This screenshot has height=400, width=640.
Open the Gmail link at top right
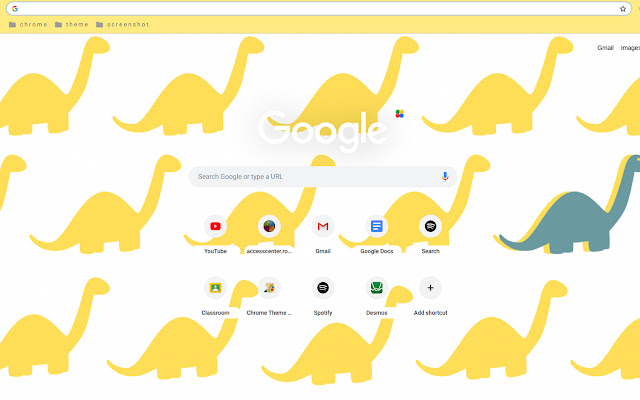point(605,48)
